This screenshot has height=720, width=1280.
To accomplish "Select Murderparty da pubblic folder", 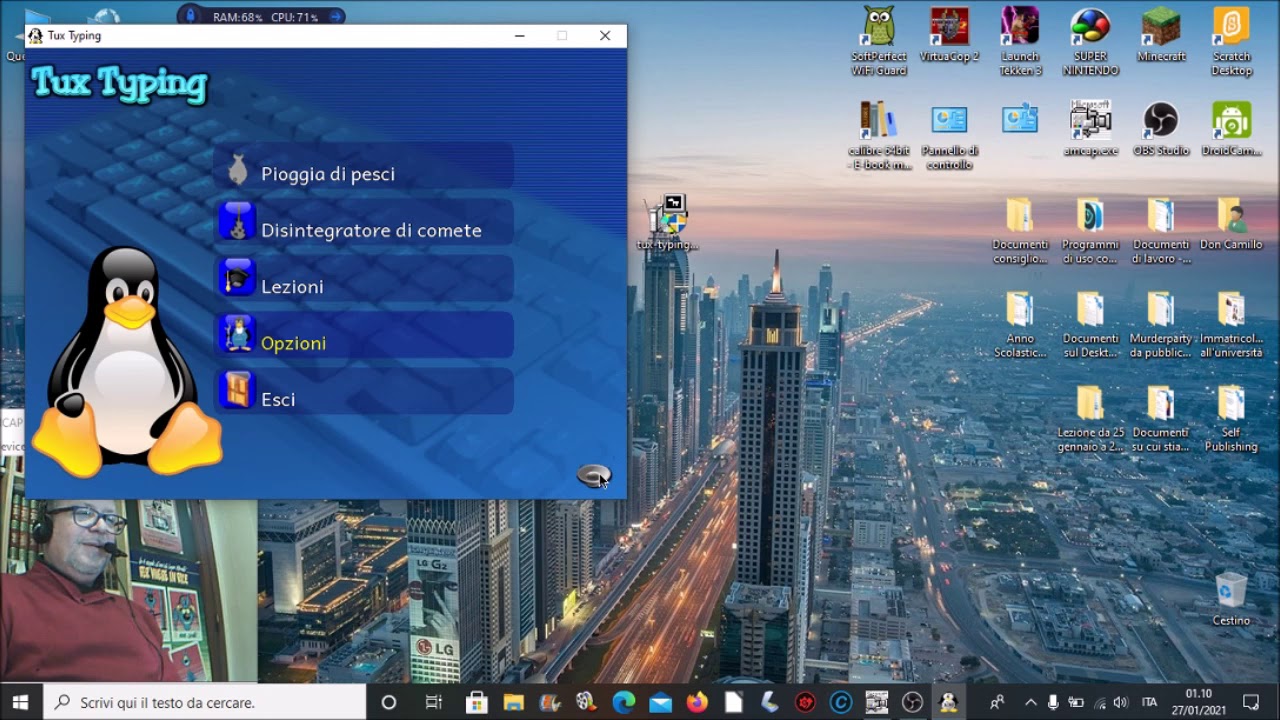I will (1161, 324).
